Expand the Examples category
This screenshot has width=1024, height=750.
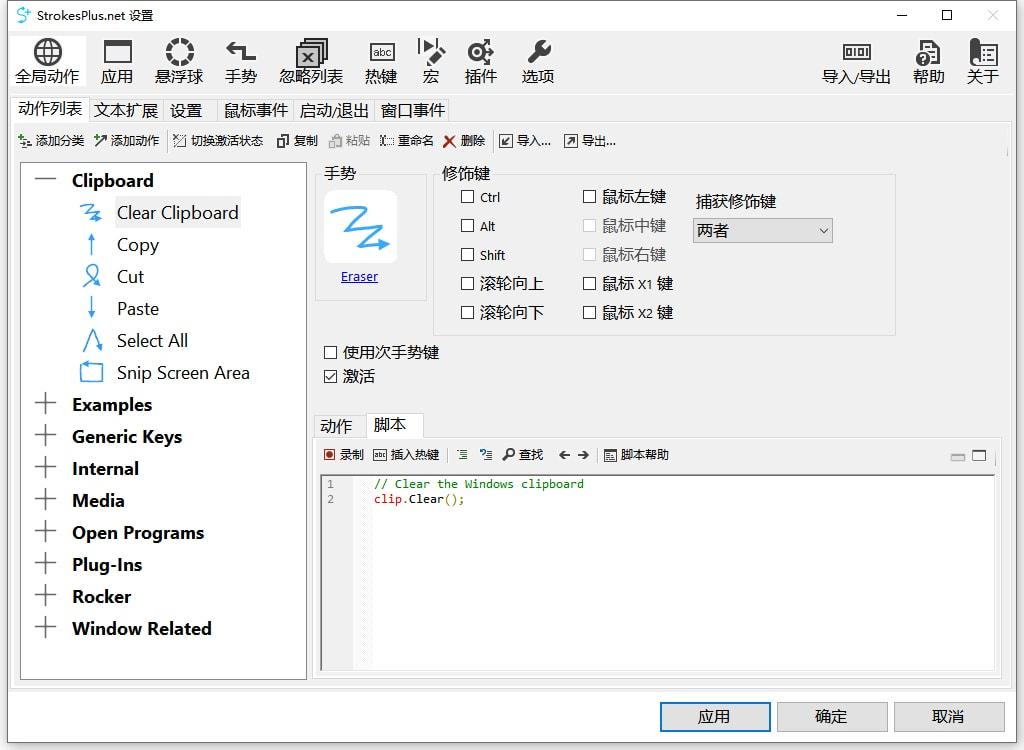pos(45,404)
